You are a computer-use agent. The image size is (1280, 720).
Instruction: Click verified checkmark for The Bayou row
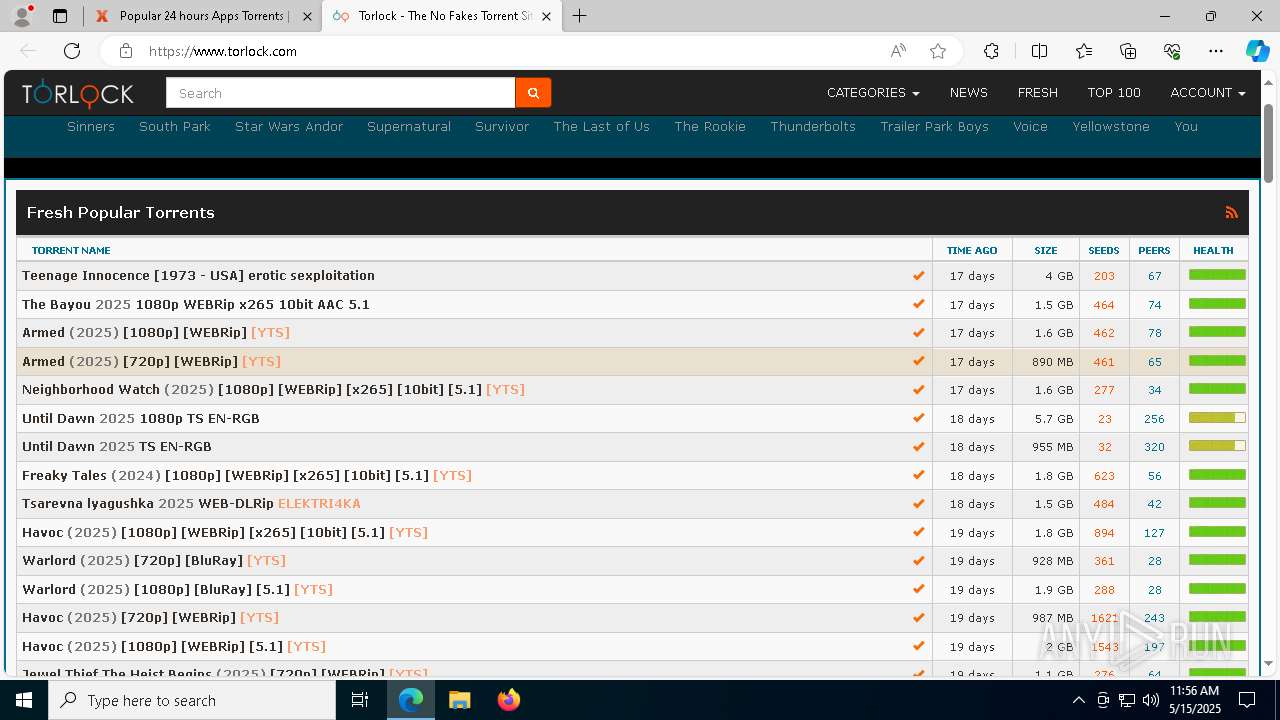click(x=918, y=304)
